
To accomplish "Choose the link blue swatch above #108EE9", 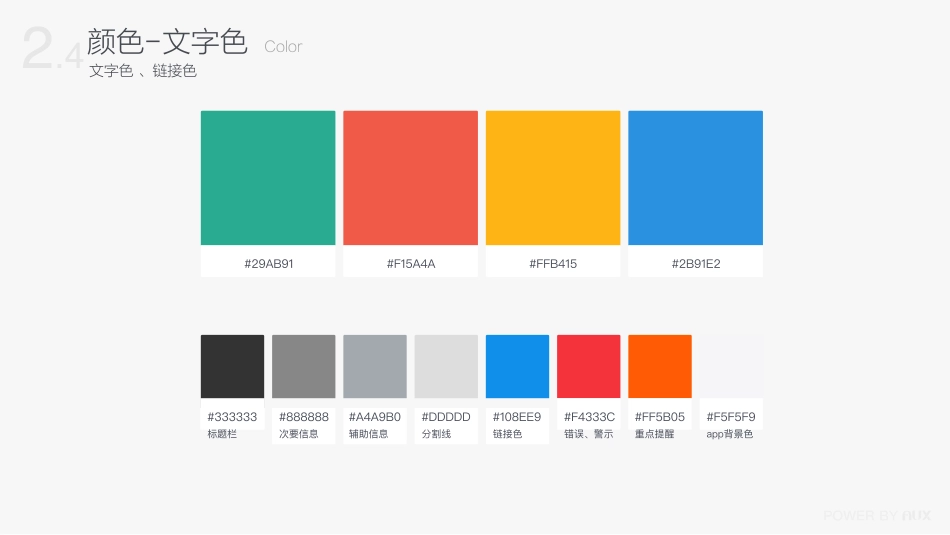I will click(517, 366).
